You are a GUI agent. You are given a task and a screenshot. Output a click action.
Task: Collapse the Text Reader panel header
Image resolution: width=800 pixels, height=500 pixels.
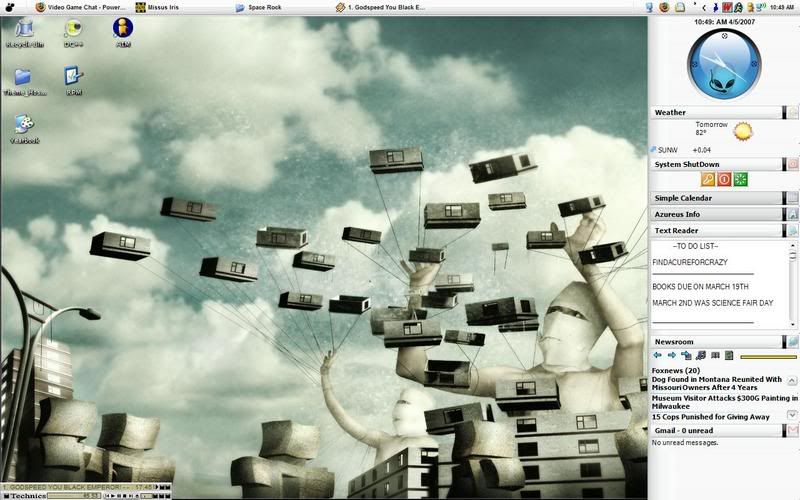click(x=717, y=231)
